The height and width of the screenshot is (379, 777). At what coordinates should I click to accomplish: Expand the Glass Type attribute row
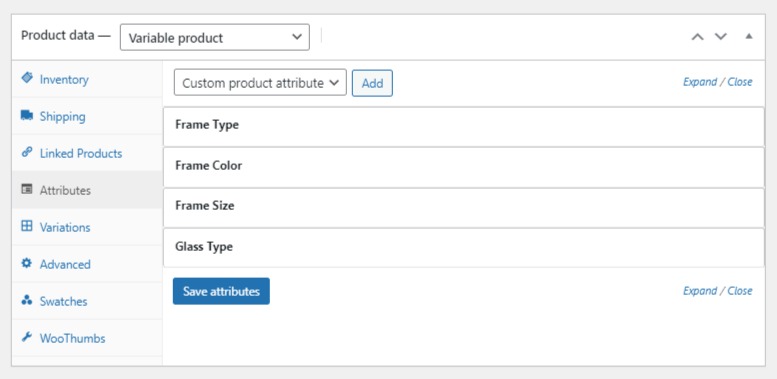tap(463, 247)
